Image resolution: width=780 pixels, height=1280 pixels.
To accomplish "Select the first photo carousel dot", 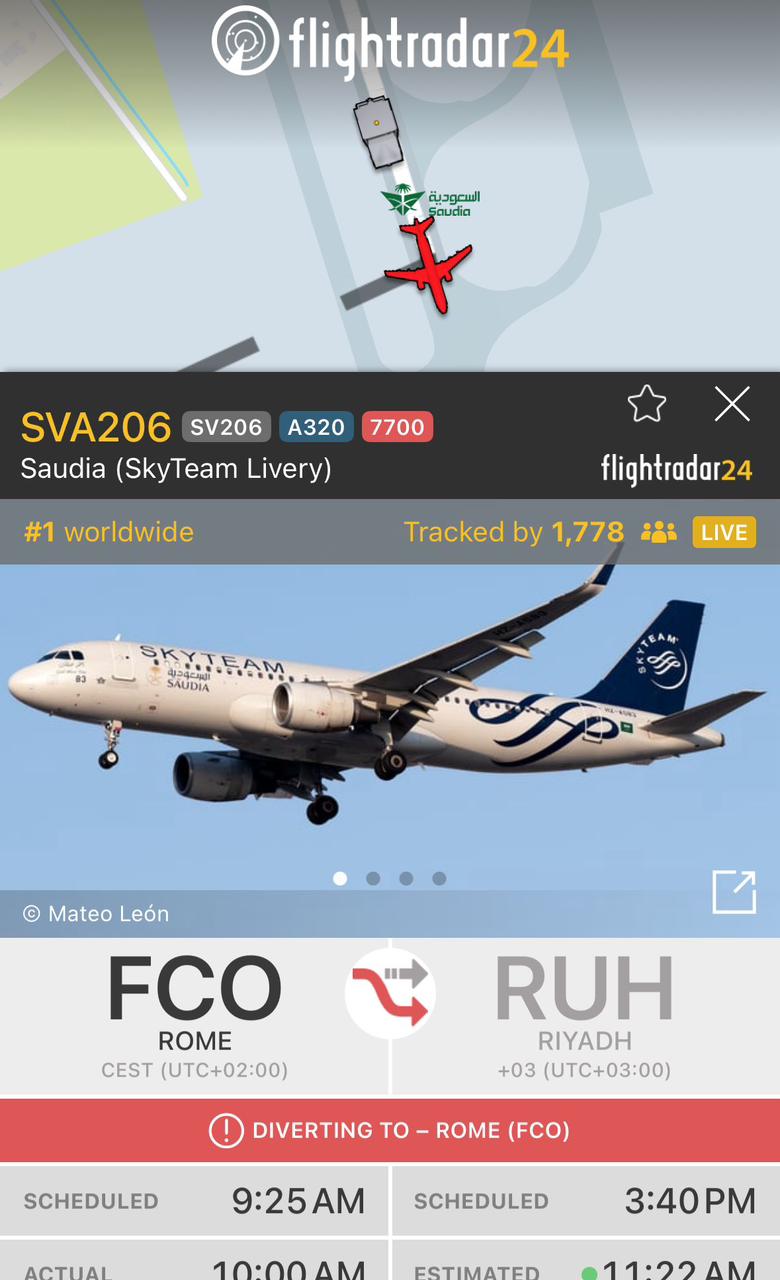I will pos(340,878).
